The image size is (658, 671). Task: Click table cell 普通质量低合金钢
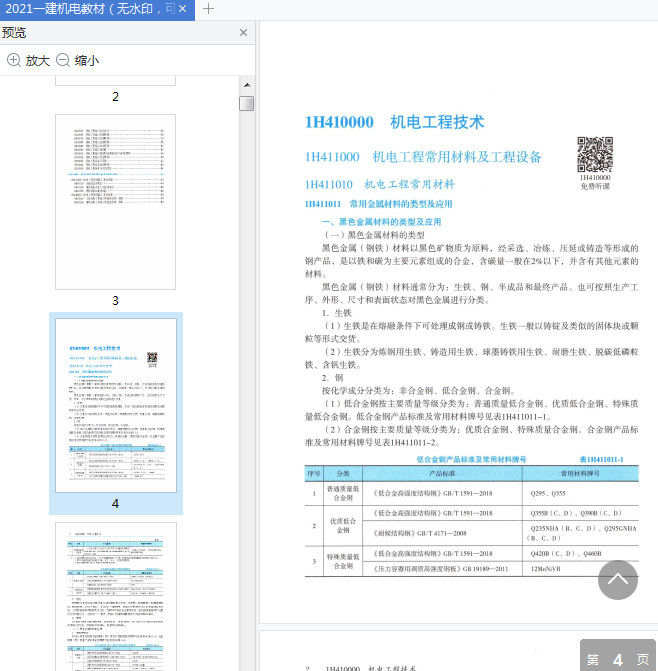(x=343, y=493)
